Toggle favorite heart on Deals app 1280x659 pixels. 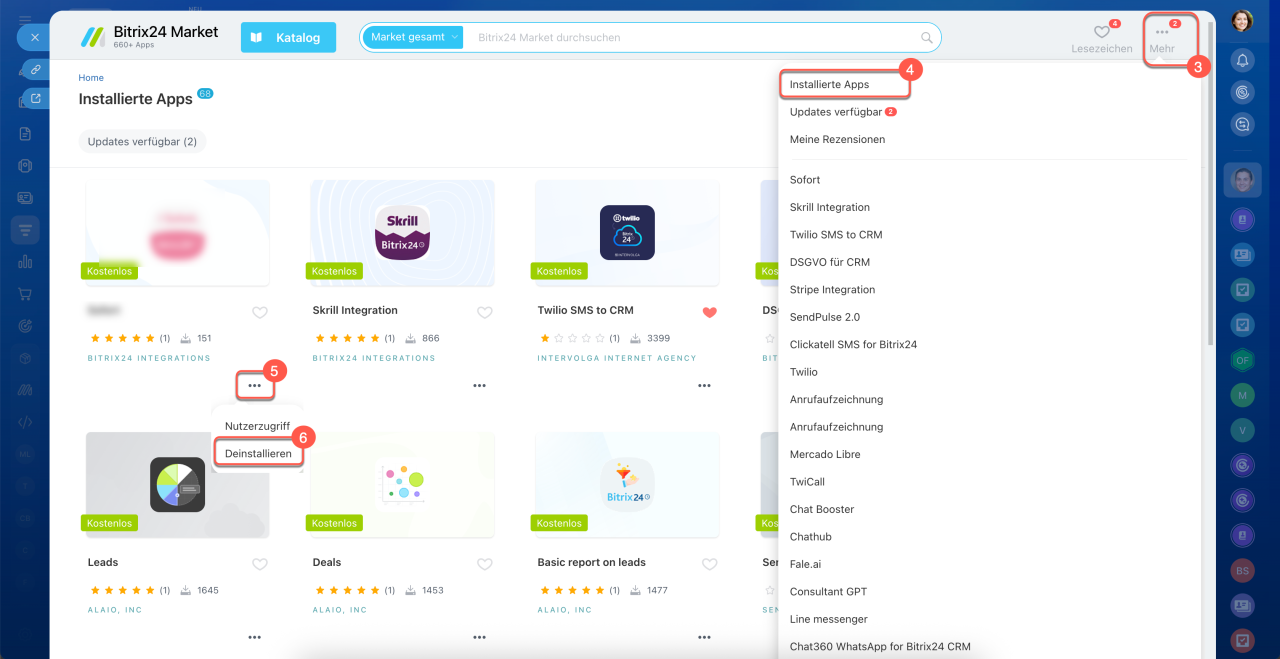[x=485, y=564]
